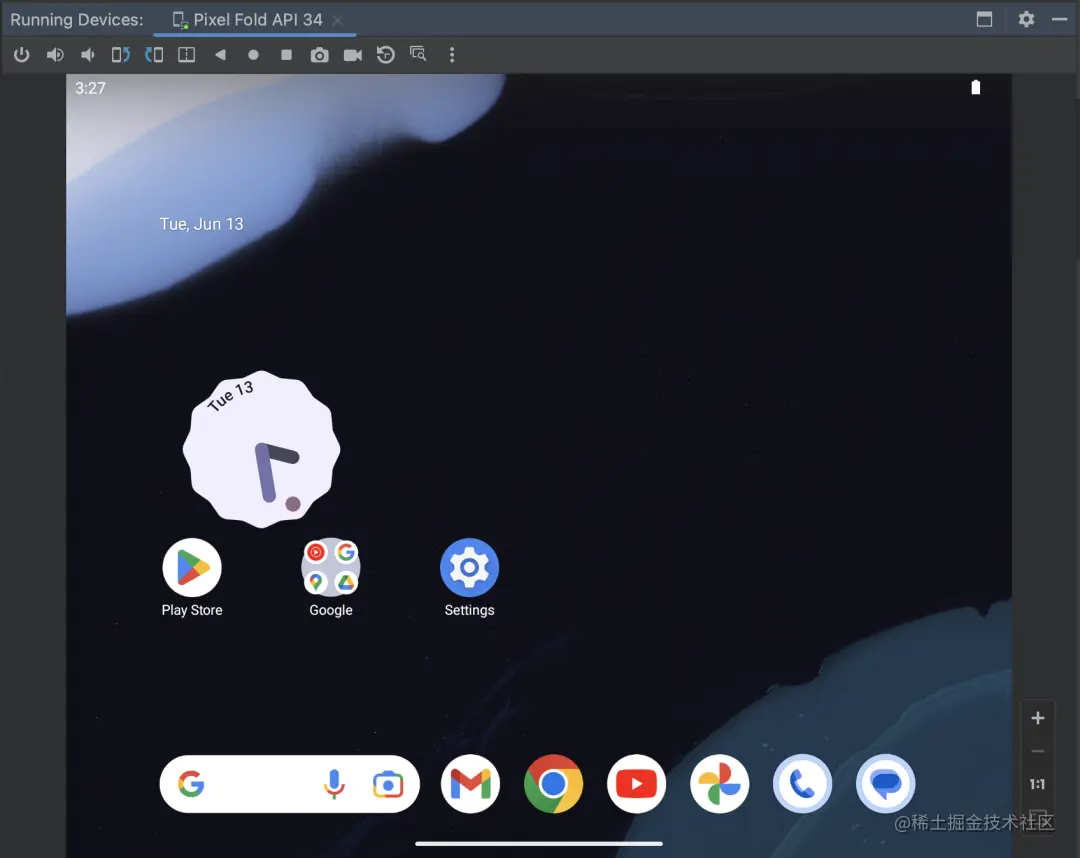Open the Messages app in the dock
This screenshot has width=1080, height=858.
886,784
